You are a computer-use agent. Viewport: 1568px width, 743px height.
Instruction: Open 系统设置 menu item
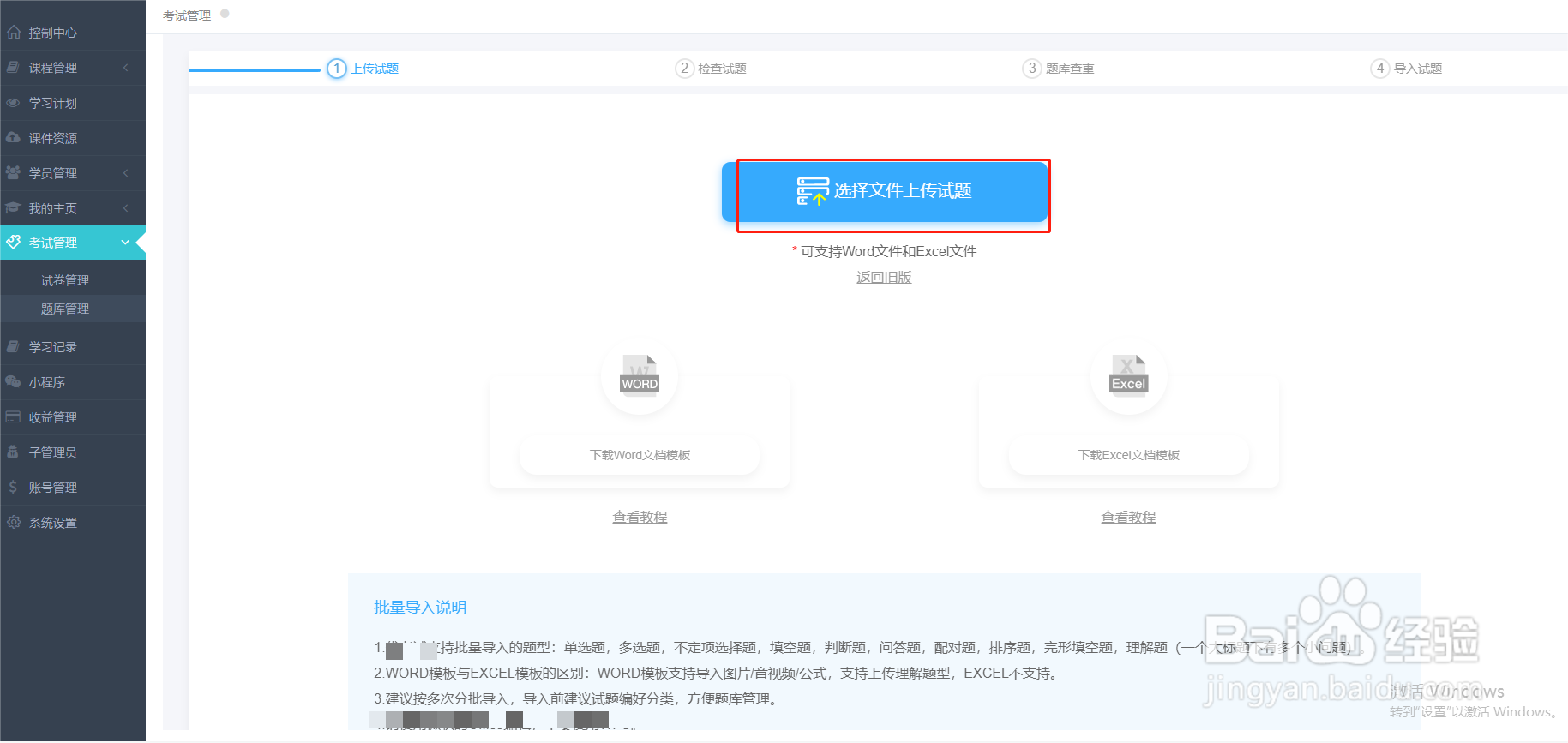coord(73,523)
